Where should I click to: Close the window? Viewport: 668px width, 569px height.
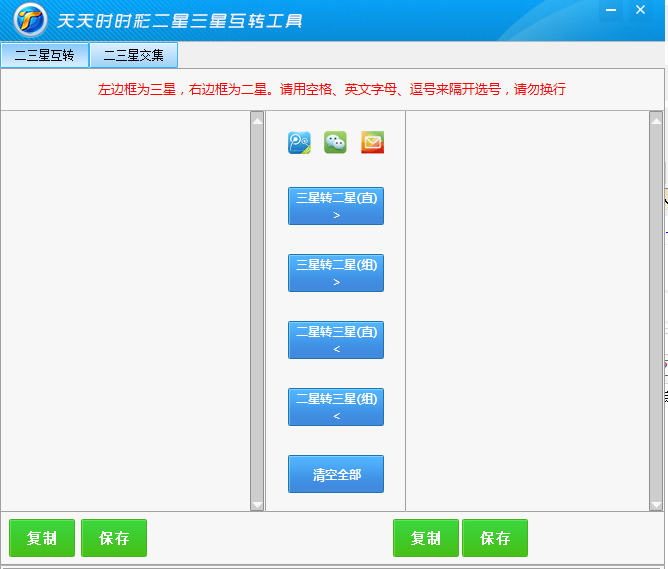(x=640, y=10)
